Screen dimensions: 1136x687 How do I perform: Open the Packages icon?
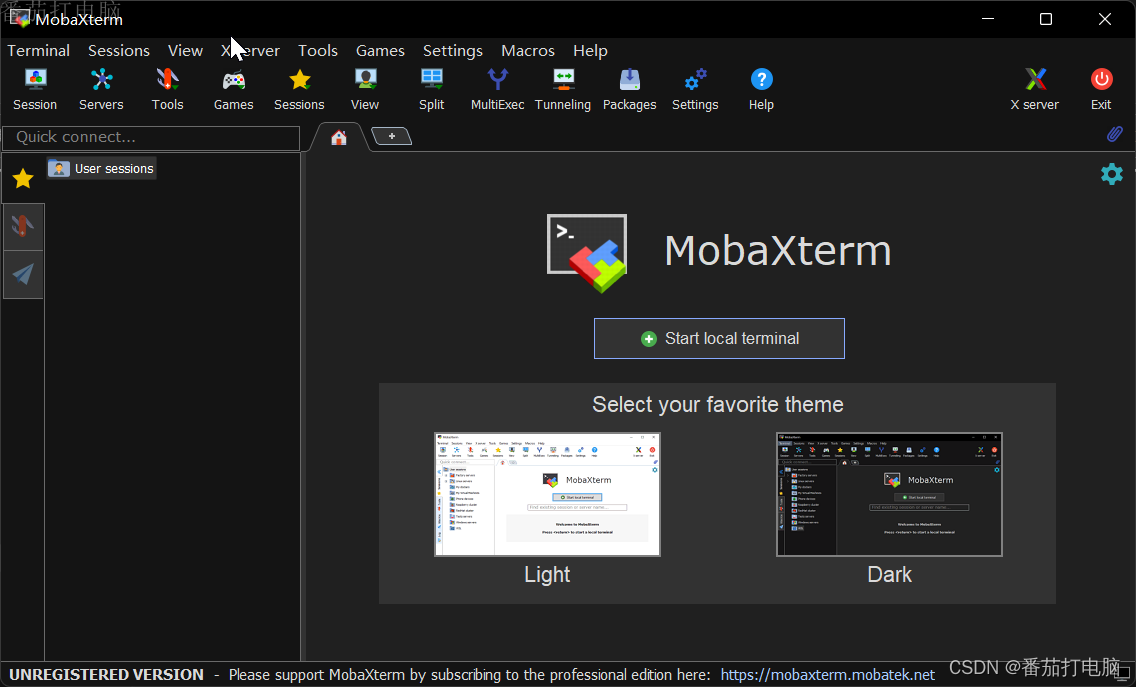[629, 88]
